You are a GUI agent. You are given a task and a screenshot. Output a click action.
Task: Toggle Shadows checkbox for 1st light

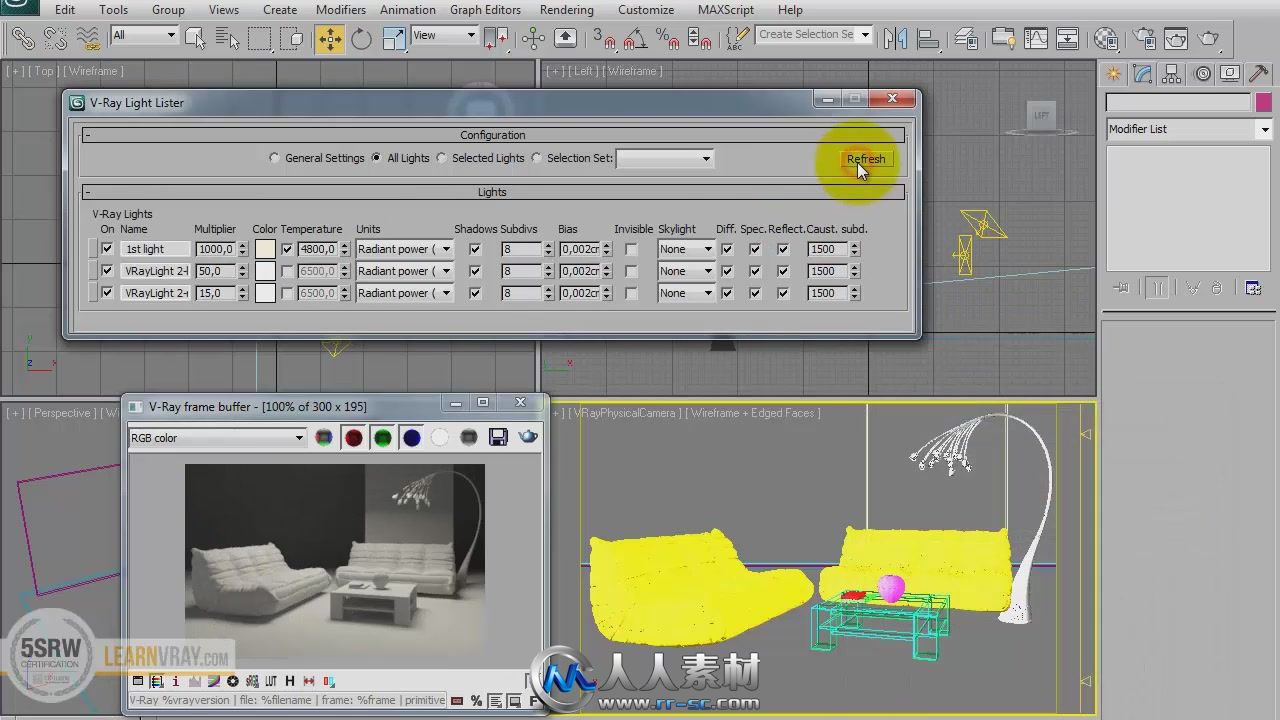click(x=475, y=249)
